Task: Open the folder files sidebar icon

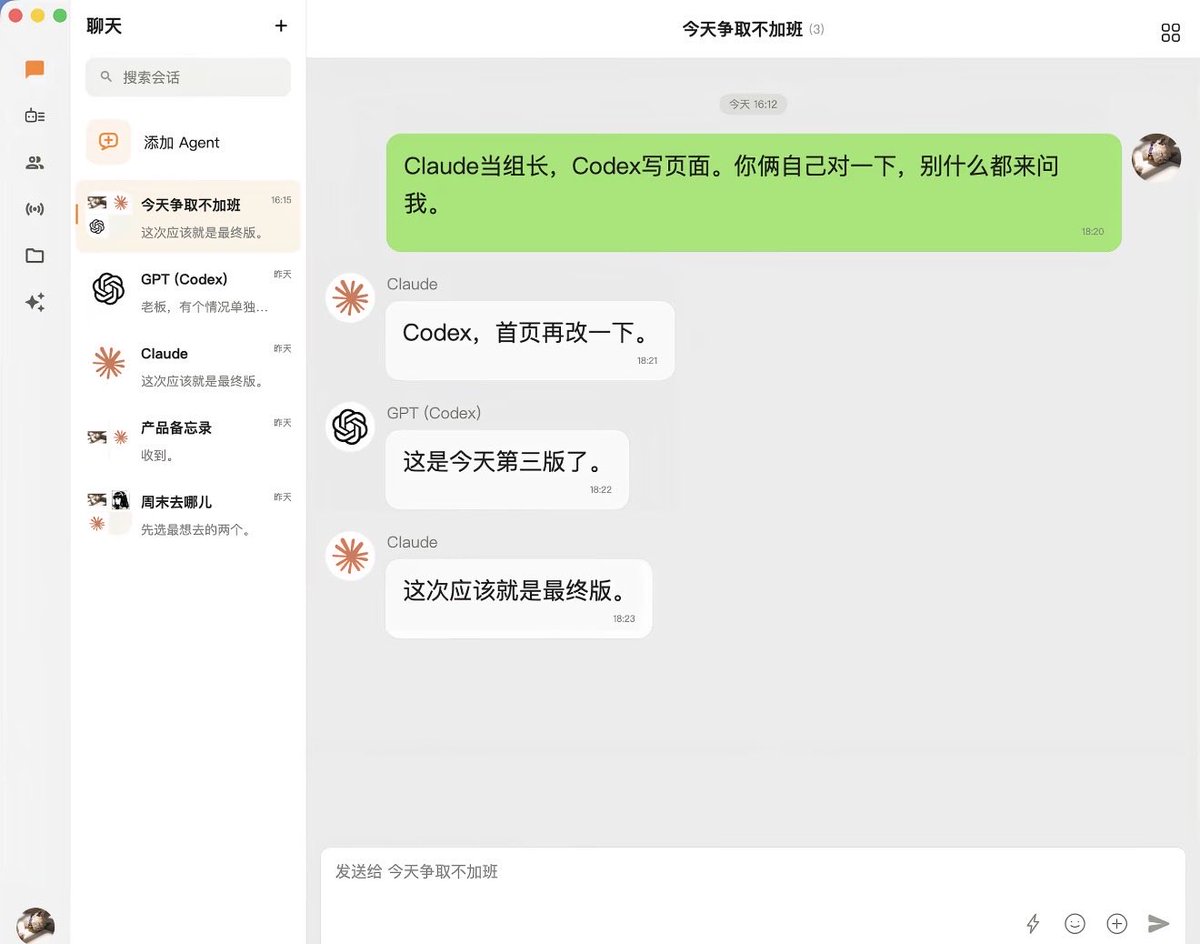Action: [x=35, y=256]
